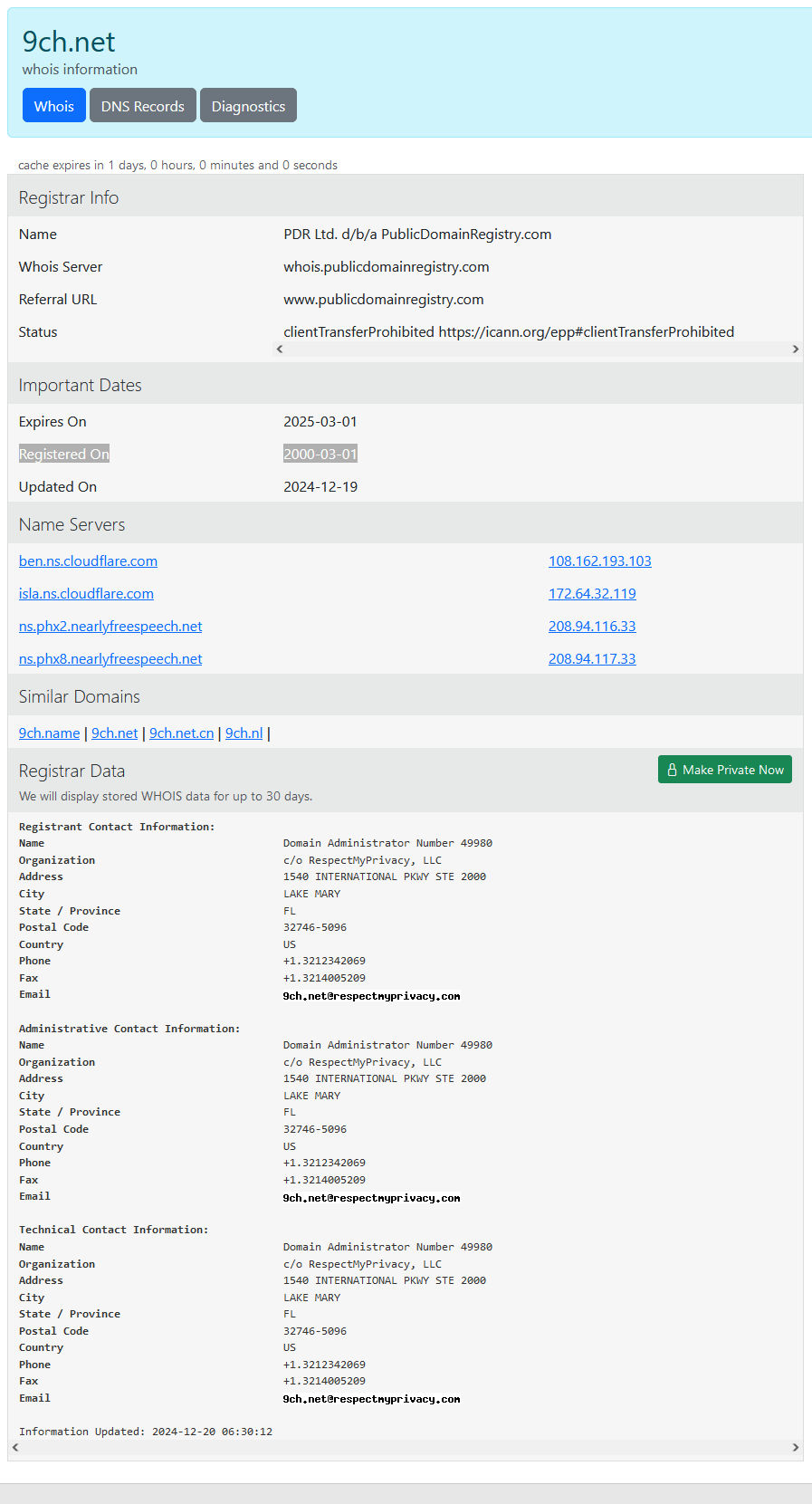Click left arrow of Registrar Data scrollbar
This screenshot has width=812, height=1504.
[14, 1447]
